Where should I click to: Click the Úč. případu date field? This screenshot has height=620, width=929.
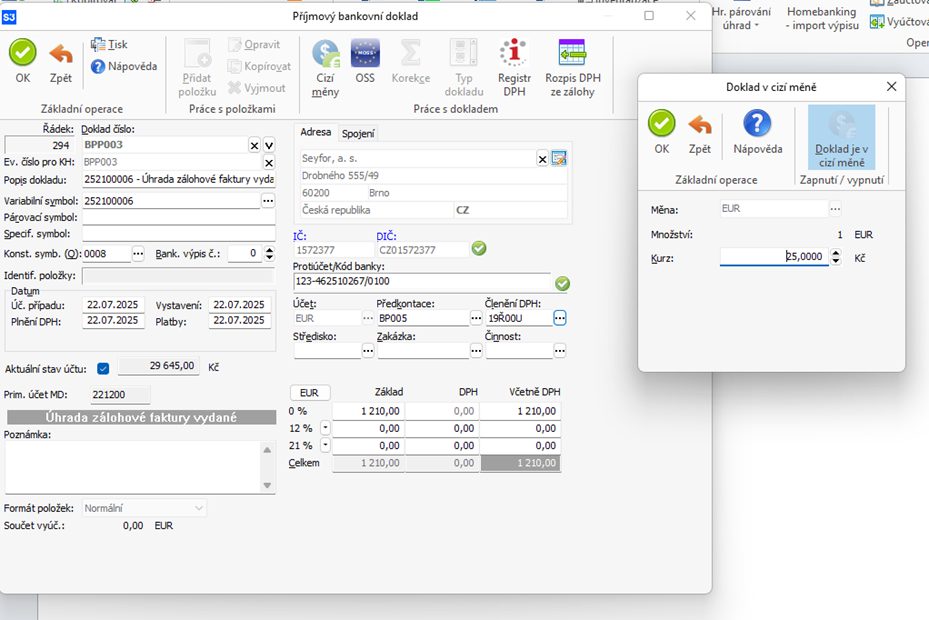tap(113, 305)
